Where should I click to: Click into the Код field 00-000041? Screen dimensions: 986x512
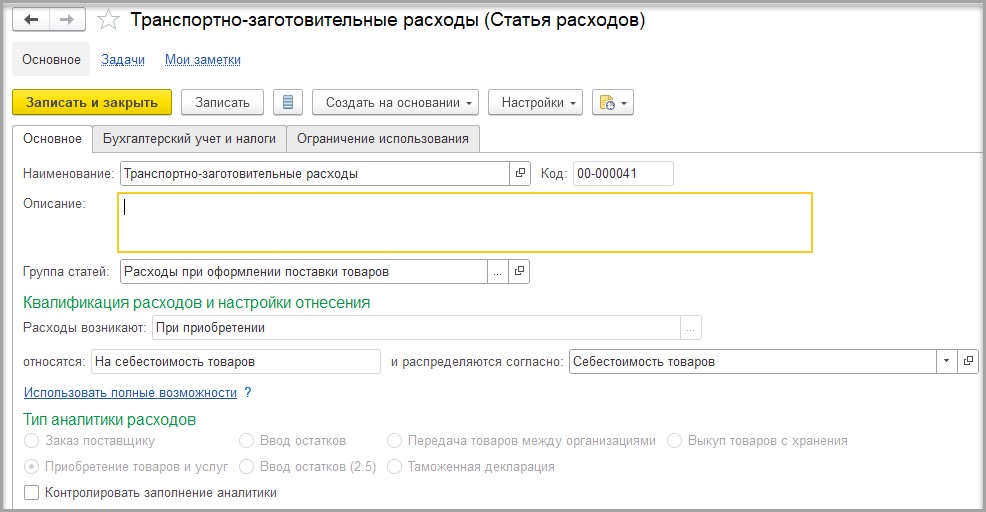point(623,174)
